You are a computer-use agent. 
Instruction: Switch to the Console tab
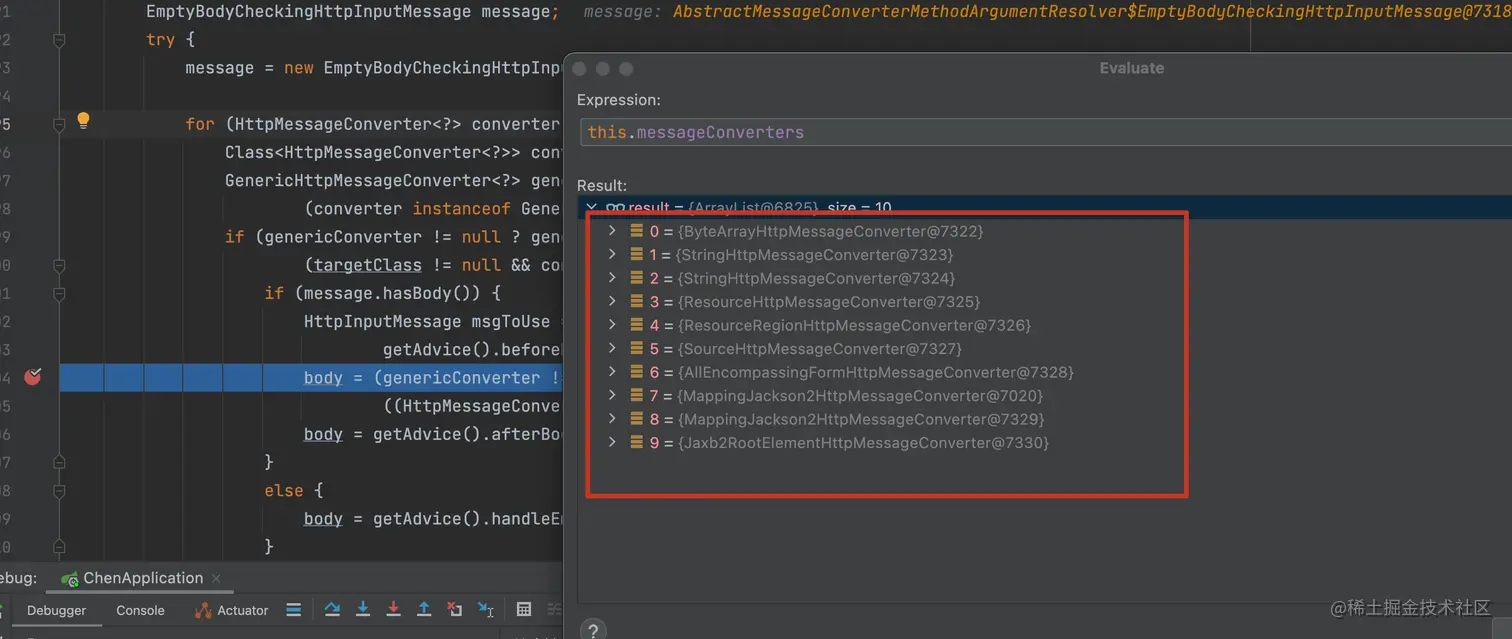140,610
